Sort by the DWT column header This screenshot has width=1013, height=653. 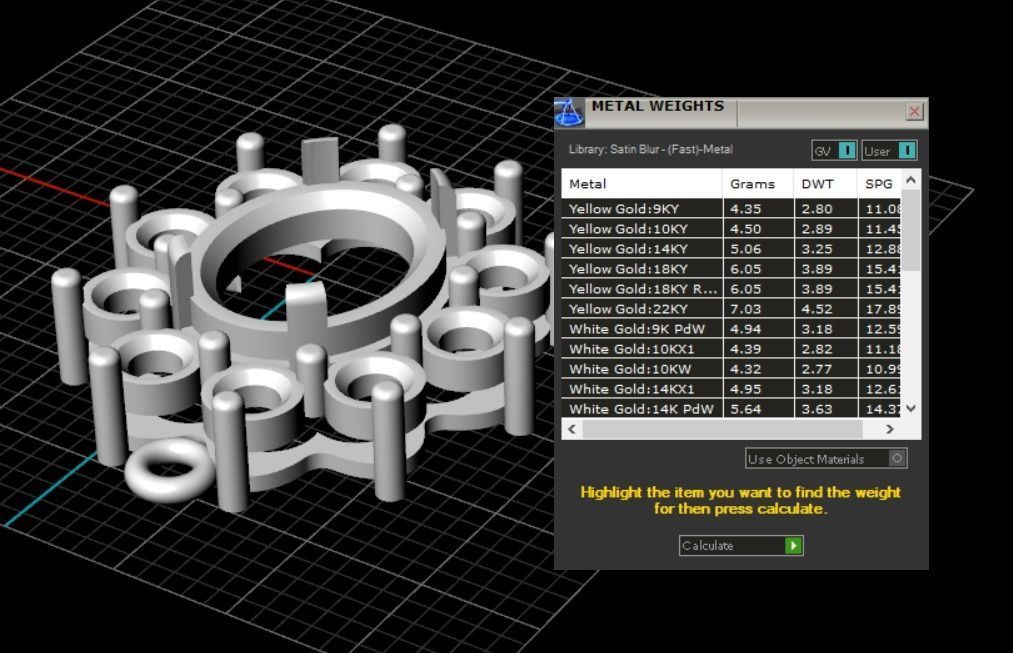(x=826, y=183)
